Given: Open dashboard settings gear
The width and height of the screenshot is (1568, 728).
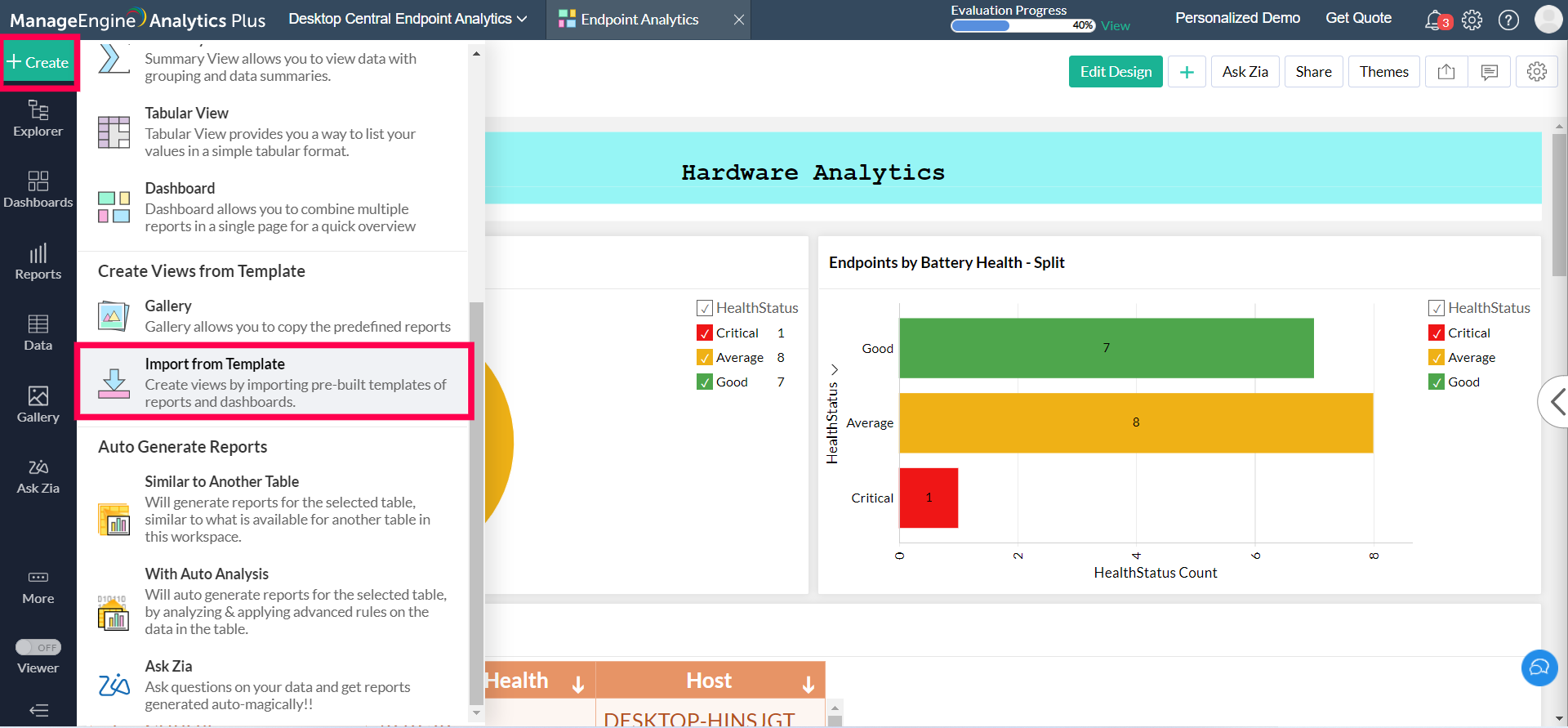Looking at the screenshot, I should tap(1537, 72).
